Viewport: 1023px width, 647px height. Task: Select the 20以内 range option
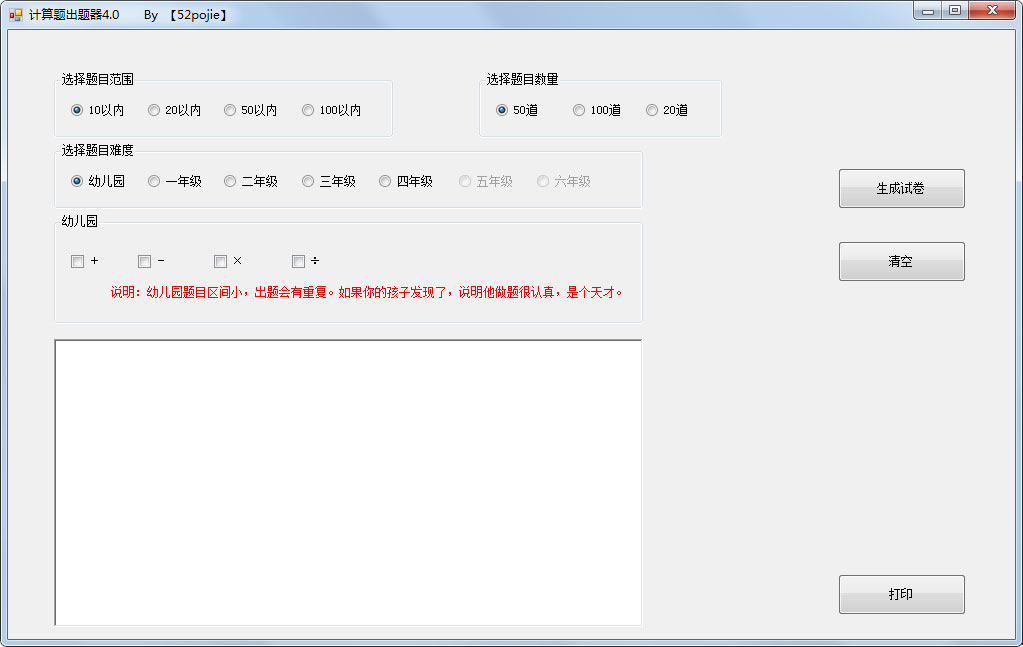pos(154,110)
